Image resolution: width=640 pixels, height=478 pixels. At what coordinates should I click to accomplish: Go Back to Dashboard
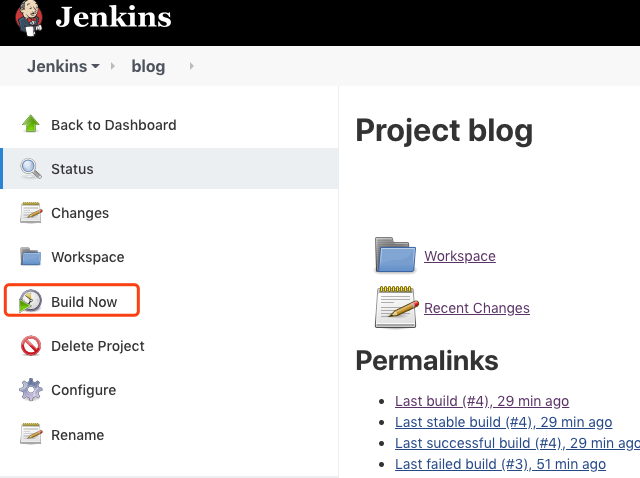point(114,125)
